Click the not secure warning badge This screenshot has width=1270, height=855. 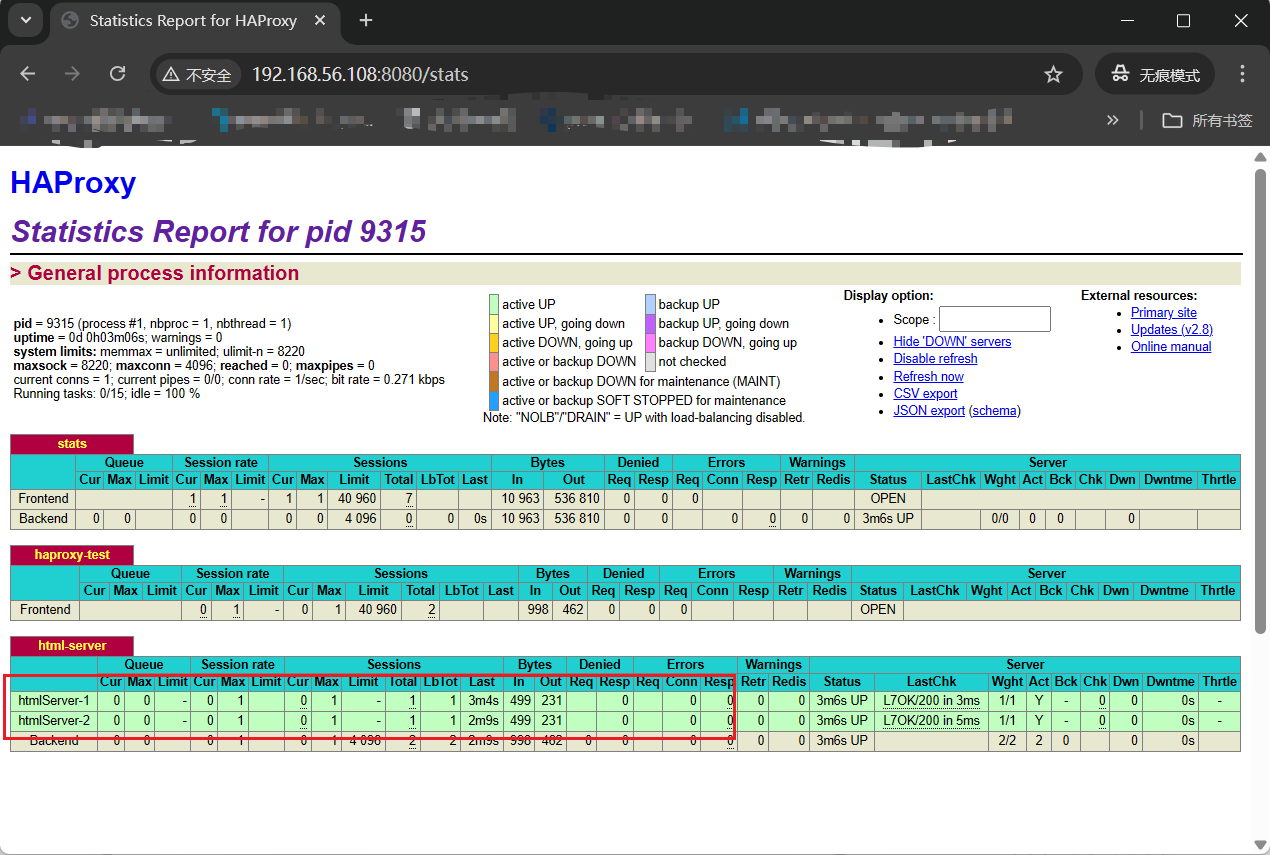pos(197,75)
